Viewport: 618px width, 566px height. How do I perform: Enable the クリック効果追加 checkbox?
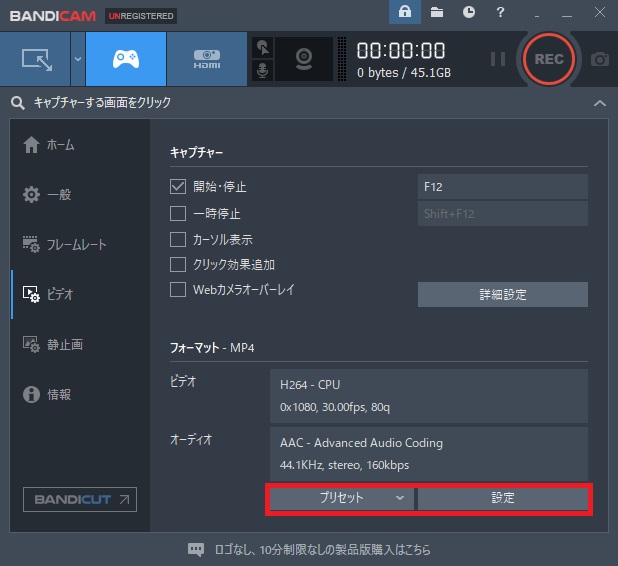(178, 264)
